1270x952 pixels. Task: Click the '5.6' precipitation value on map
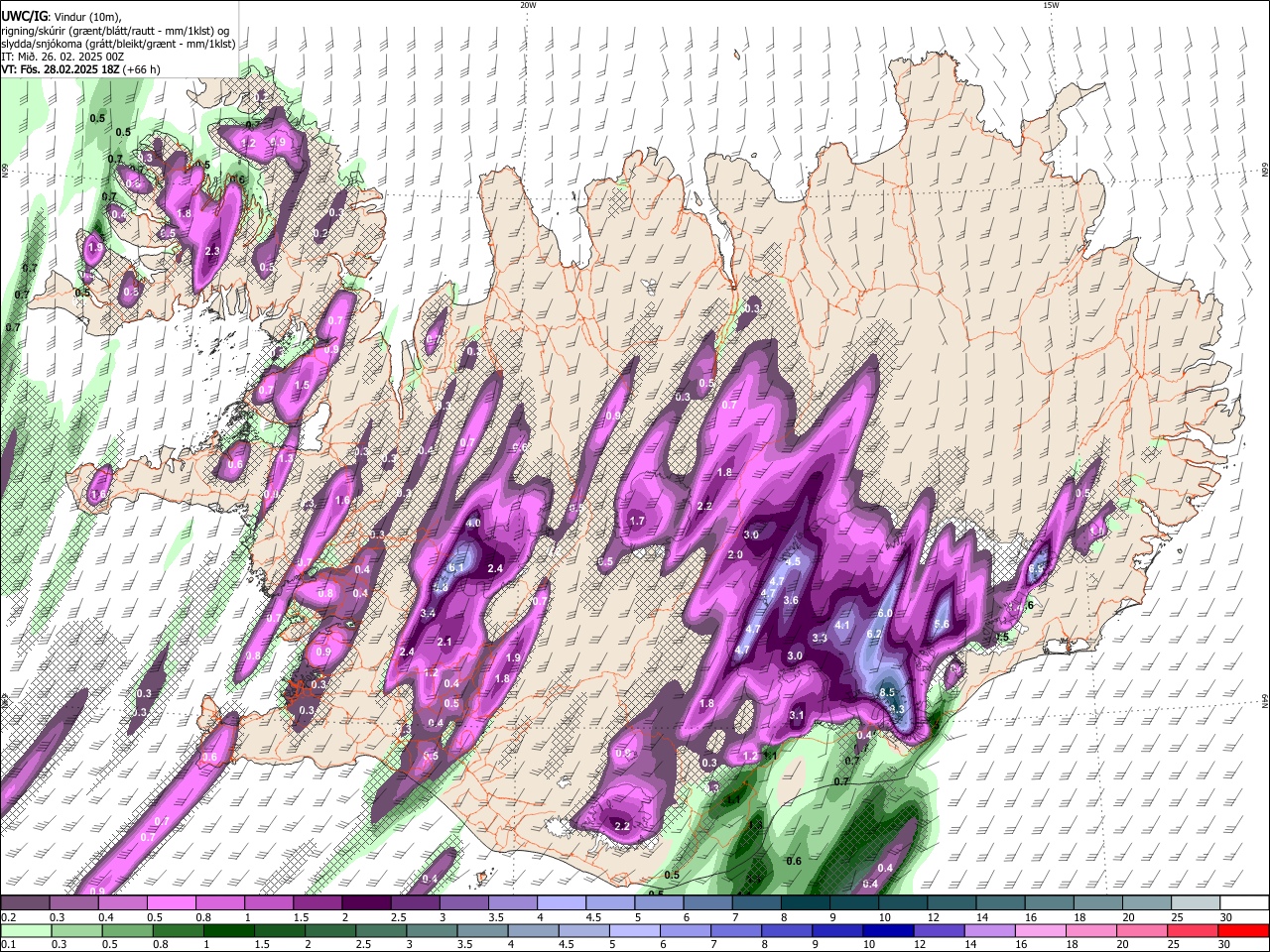coord(943,624)
